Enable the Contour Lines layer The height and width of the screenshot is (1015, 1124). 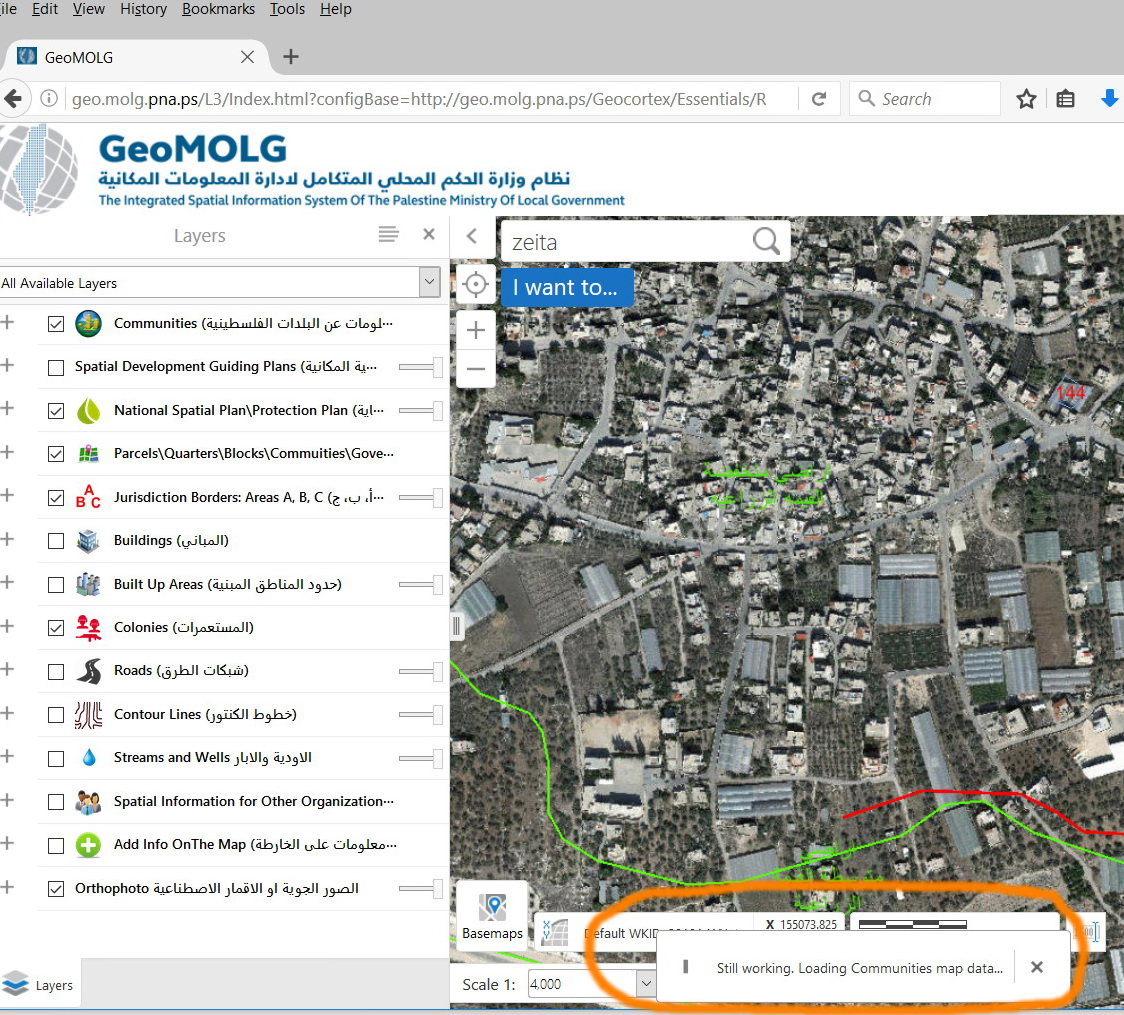click(x=56, y=715)
